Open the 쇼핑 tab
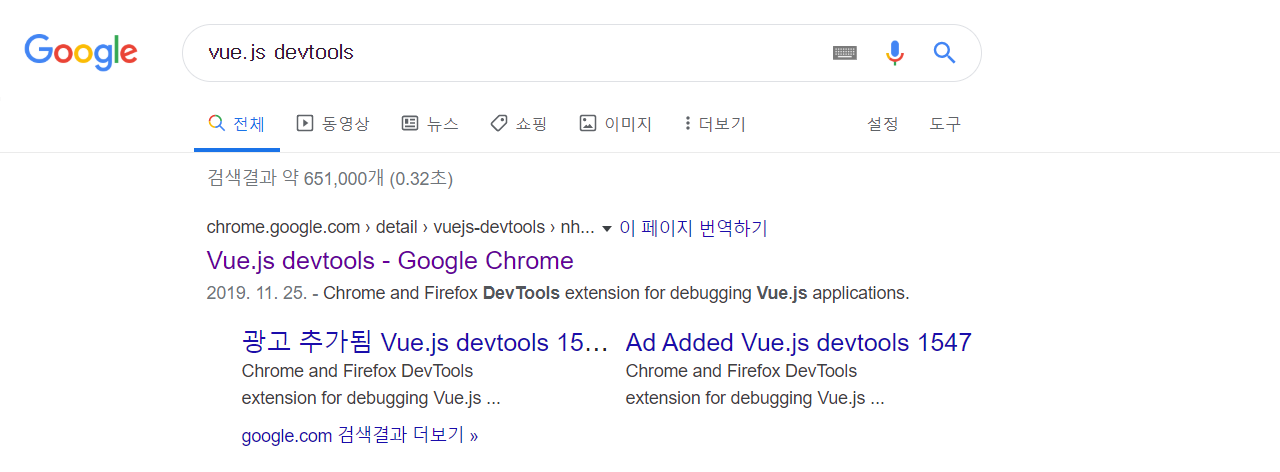 point(518,124)
